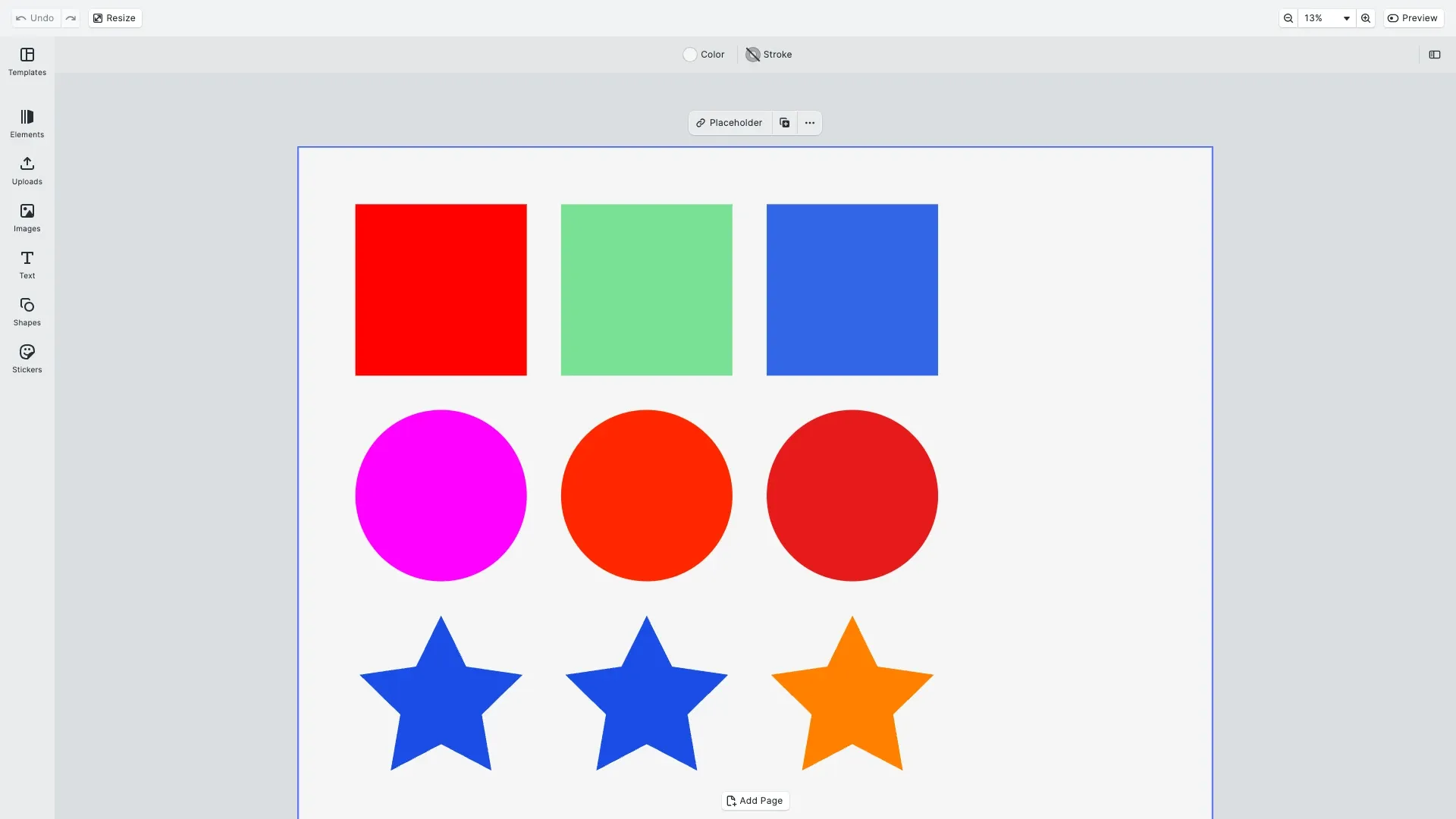Open the Shapes panel
This screenshot has width=1456, height=819.
pos(27,312)
